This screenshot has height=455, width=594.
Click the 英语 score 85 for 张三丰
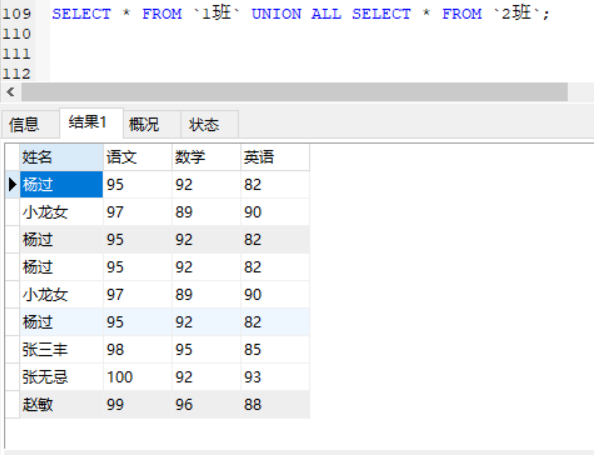275,349
